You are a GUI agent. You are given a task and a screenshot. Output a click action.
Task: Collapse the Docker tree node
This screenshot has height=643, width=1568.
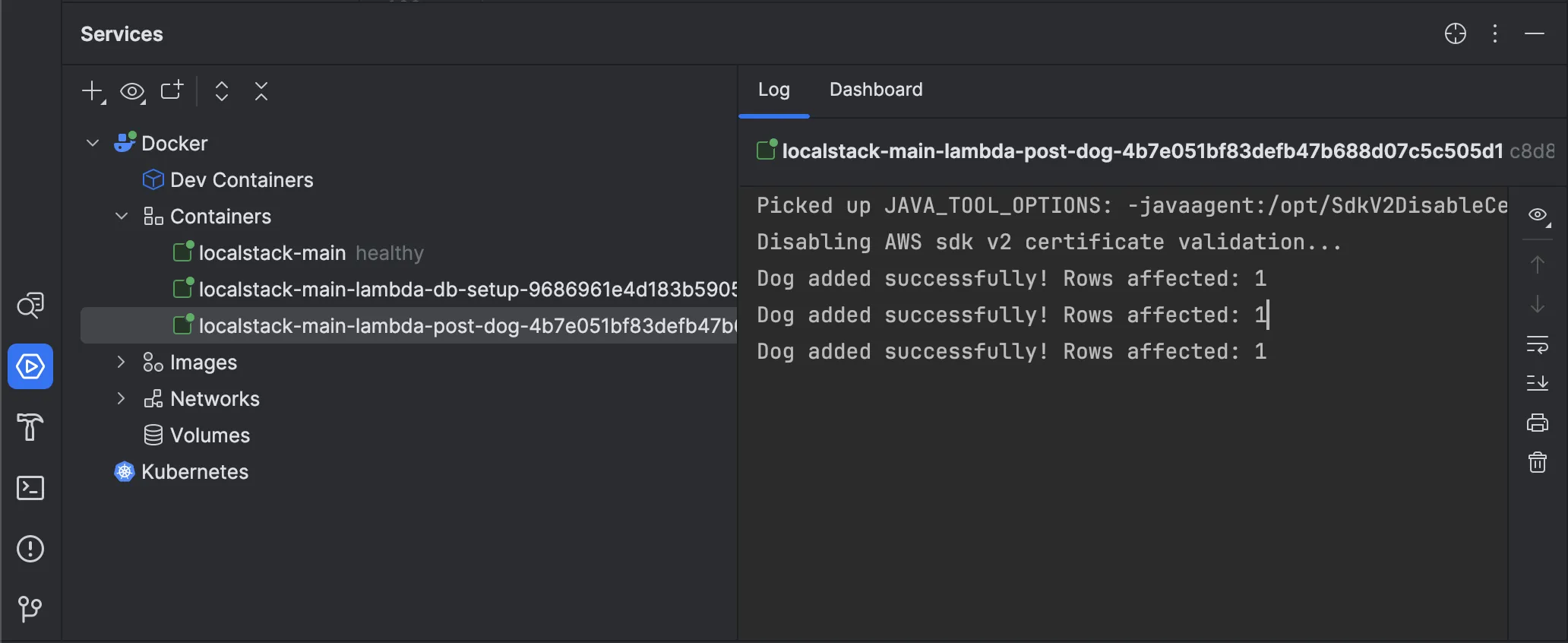93,143
